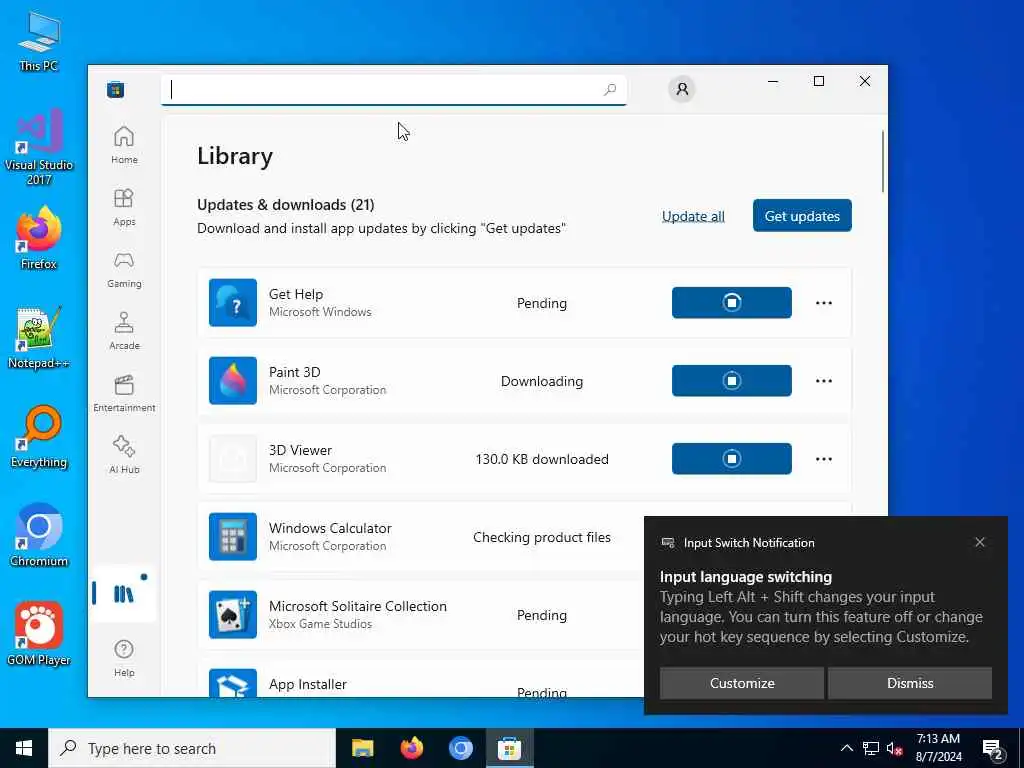Select Visual Studio 2017 desktop shortcut
The image size is (1024, 768).
pyautogui.click(x=39, y=147)
